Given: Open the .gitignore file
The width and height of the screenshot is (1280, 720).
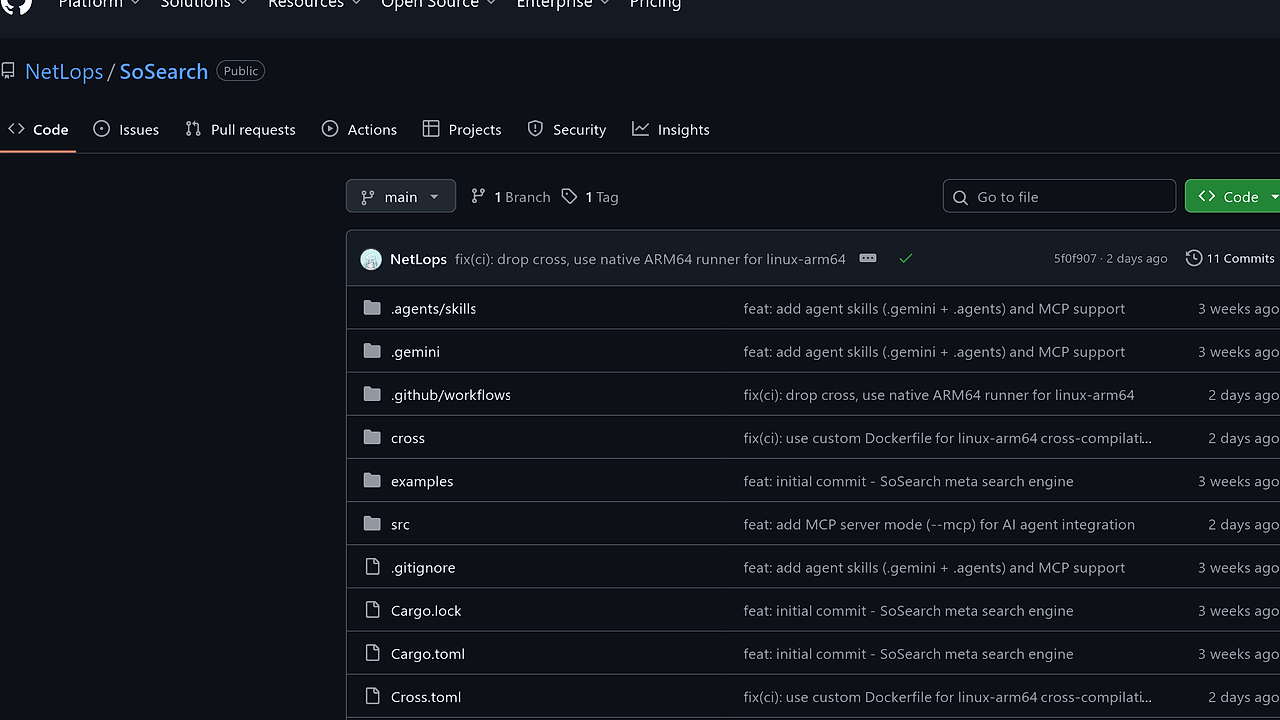Looking at the screenshot, I should (423, 566).
